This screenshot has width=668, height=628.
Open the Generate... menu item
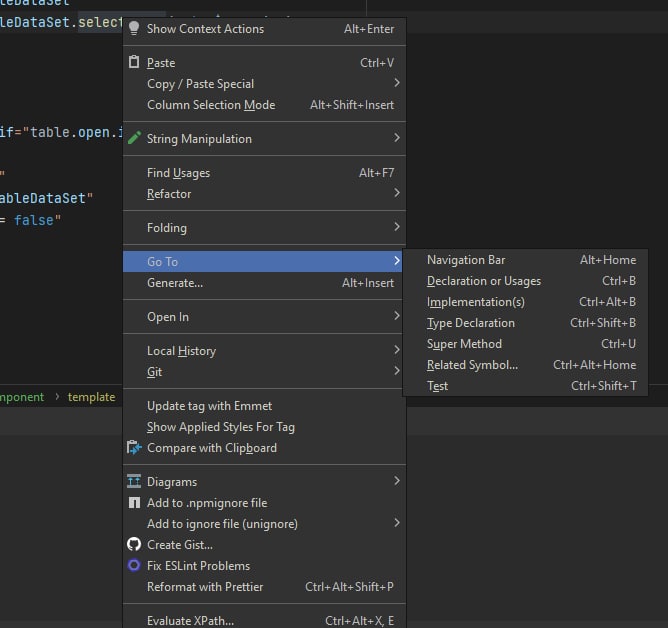click(175, 283)
